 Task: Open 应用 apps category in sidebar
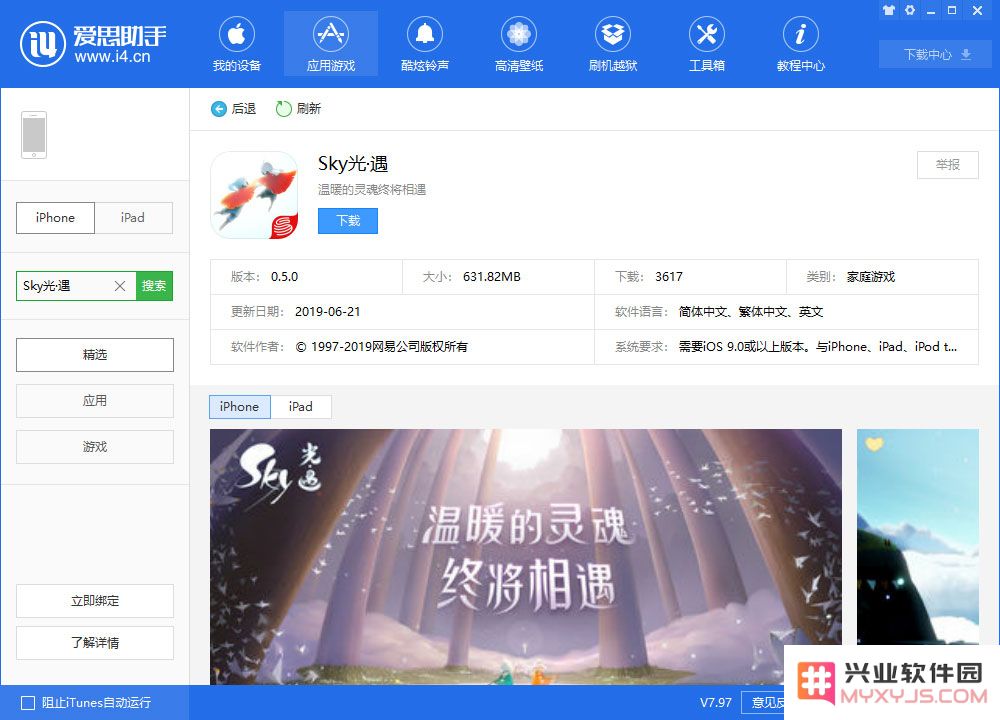94,400
